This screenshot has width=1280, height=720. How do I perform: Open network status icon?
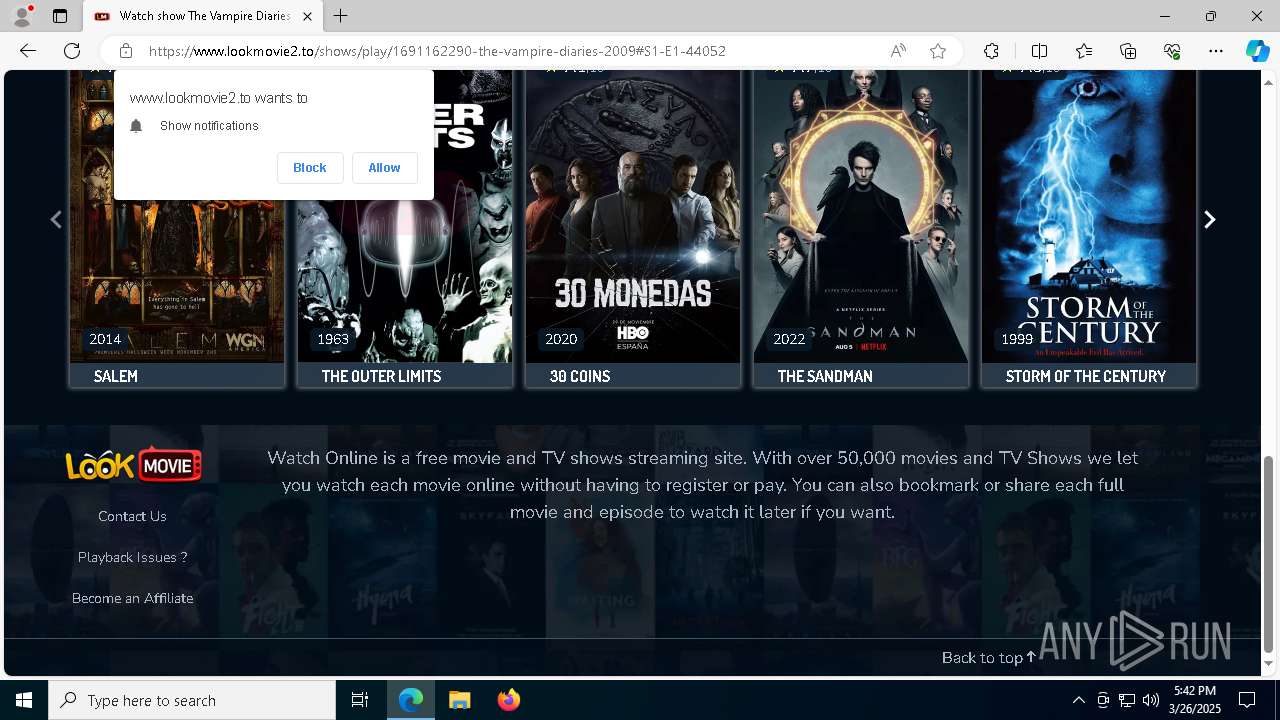1127,700
